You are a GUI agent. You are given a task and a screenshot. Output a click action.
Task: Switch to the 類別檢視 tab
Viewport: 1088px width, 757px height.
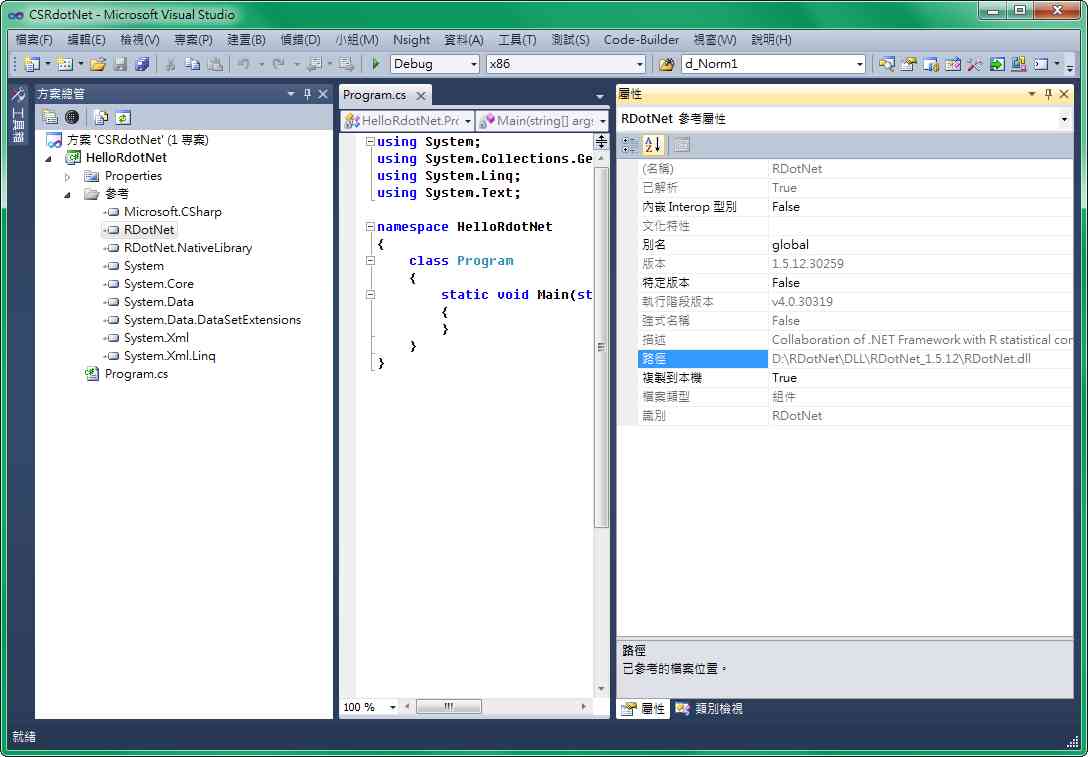709,708
